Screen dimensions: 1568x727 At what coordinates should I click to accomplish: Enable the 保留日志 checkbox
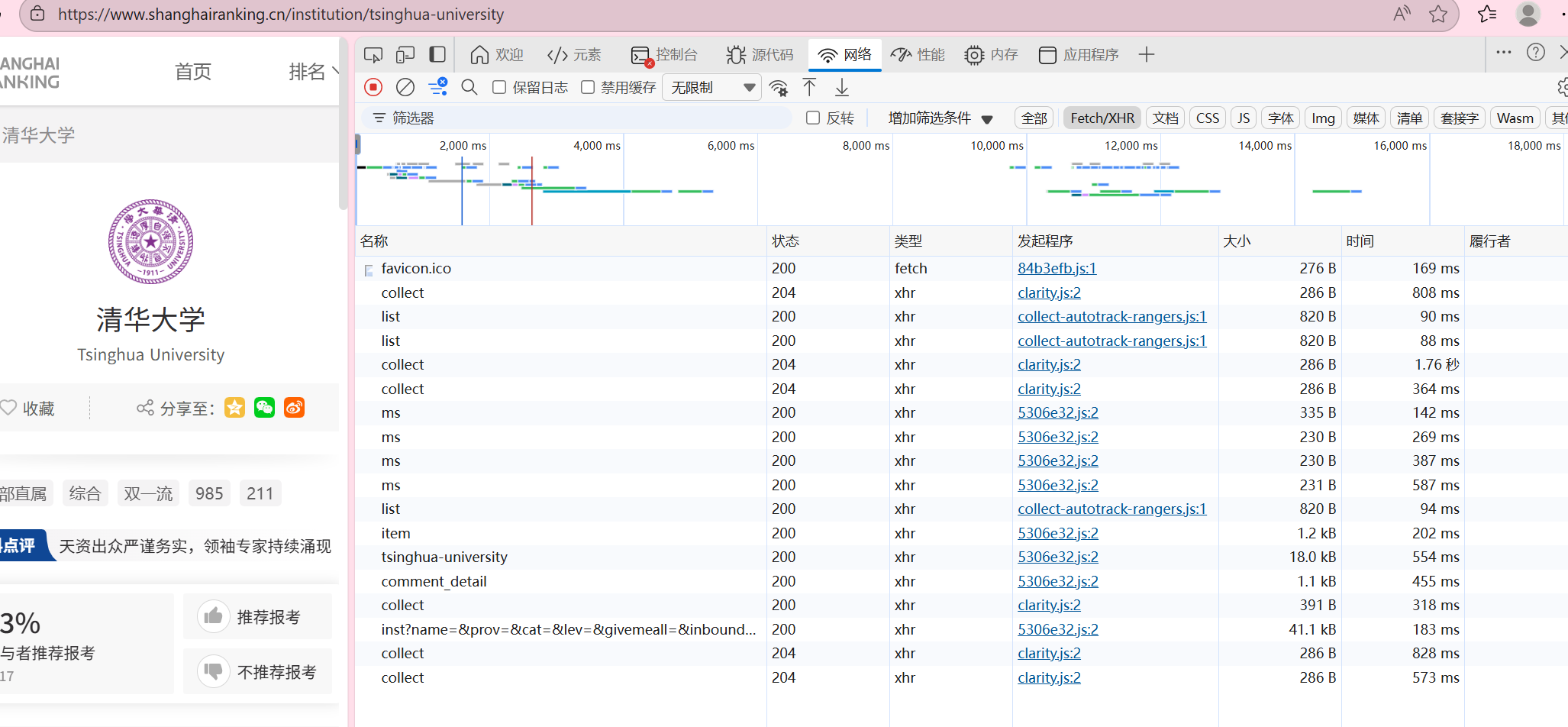pos(499,87)
